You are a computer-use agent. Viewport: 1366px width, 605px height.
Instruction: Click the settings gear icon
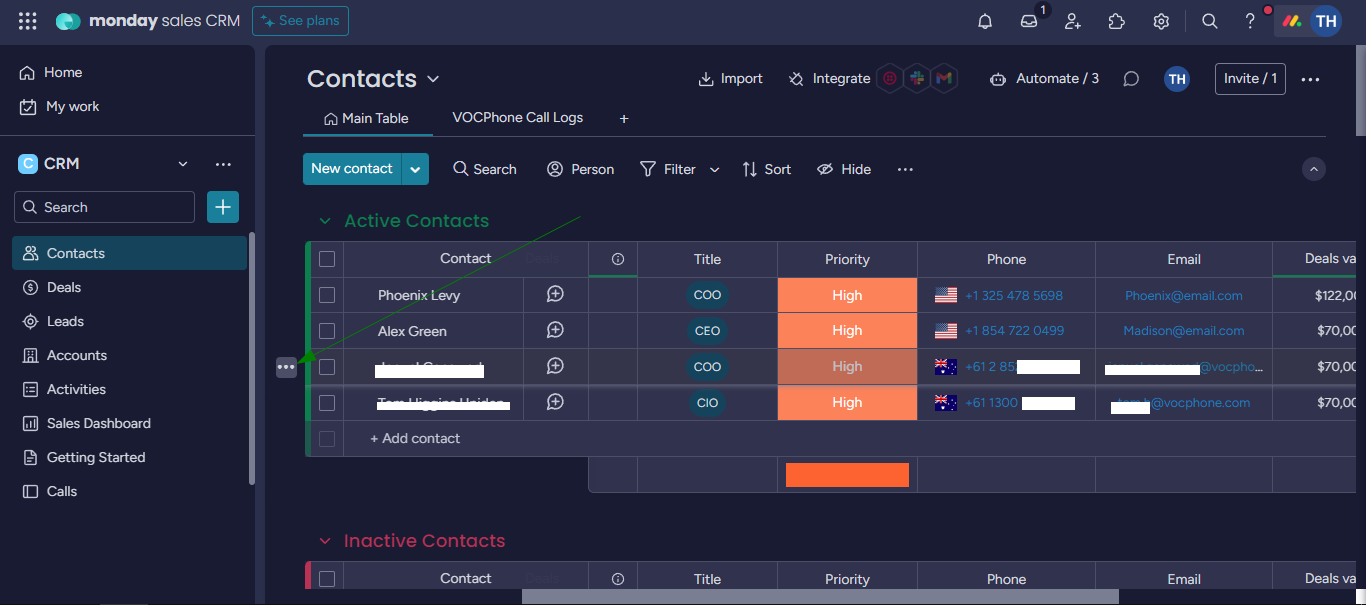point(1160,21)
